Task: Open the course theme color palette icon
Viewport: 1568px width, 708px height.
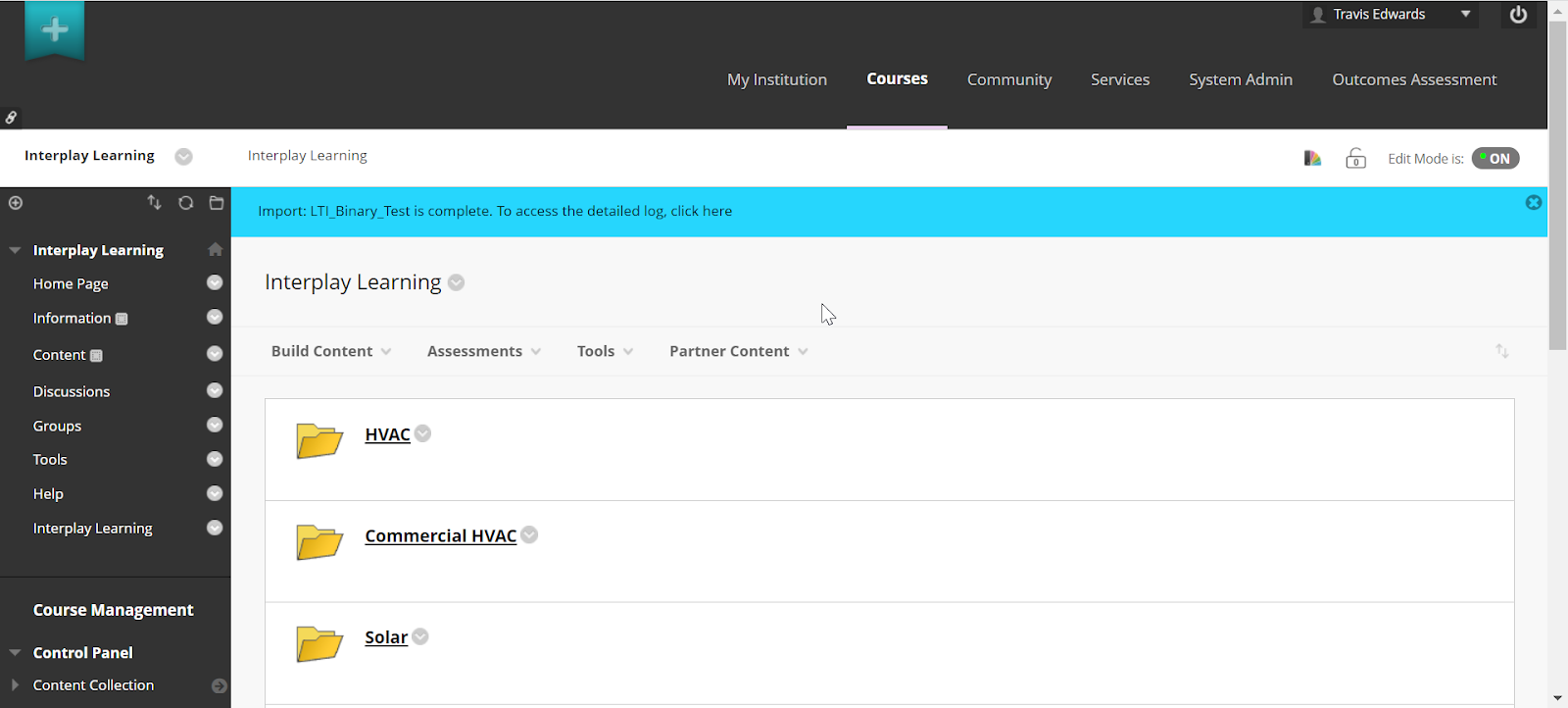Action: point(1312,158)
